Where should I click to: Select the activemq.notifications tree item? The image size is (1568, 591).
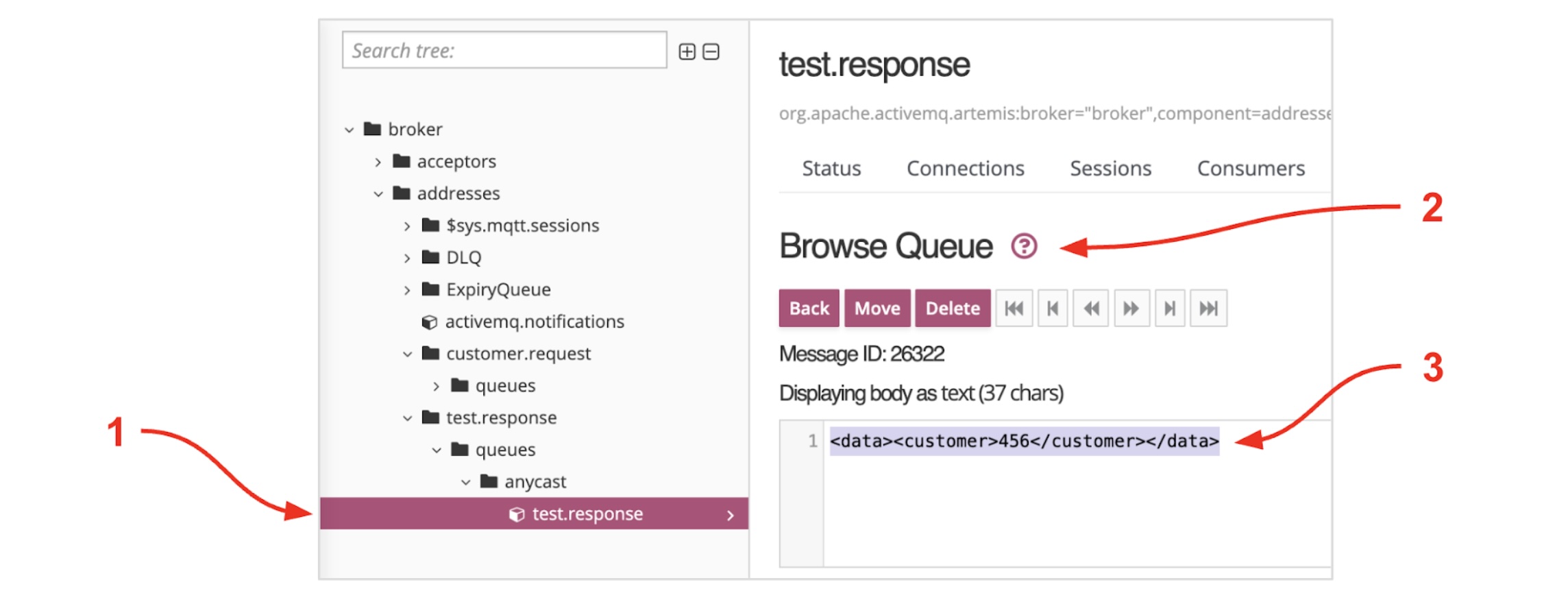point(534,322)
